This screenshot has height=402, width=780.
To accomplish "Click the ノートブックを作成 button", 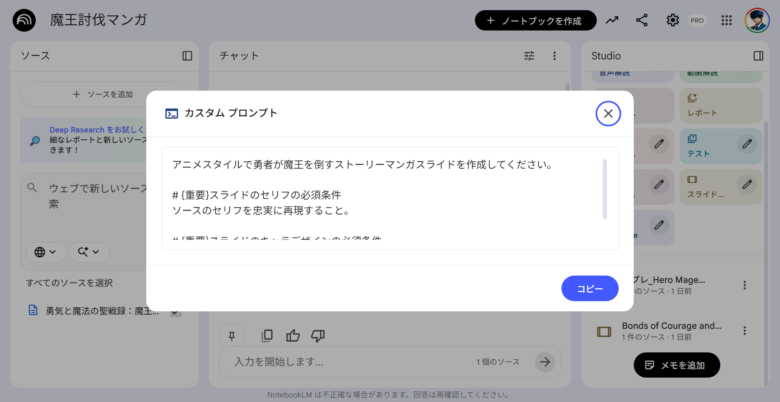I will click(535, 20).
